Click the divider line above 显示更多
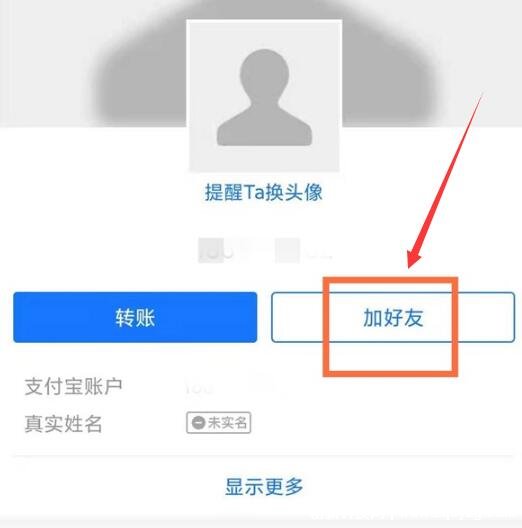Screen dimensions: 522x528 [x=263, y=456]
